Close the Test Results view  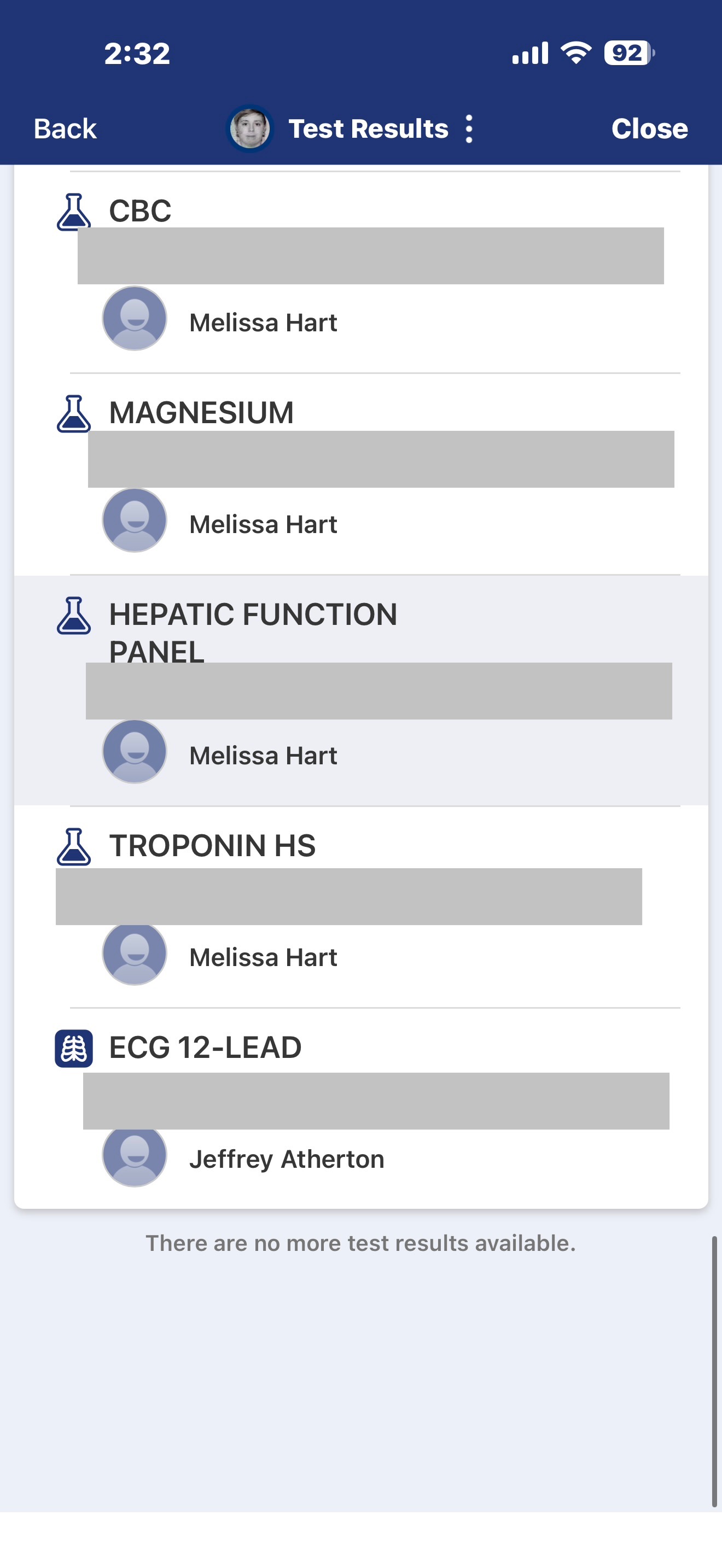[x=649, y=129]
